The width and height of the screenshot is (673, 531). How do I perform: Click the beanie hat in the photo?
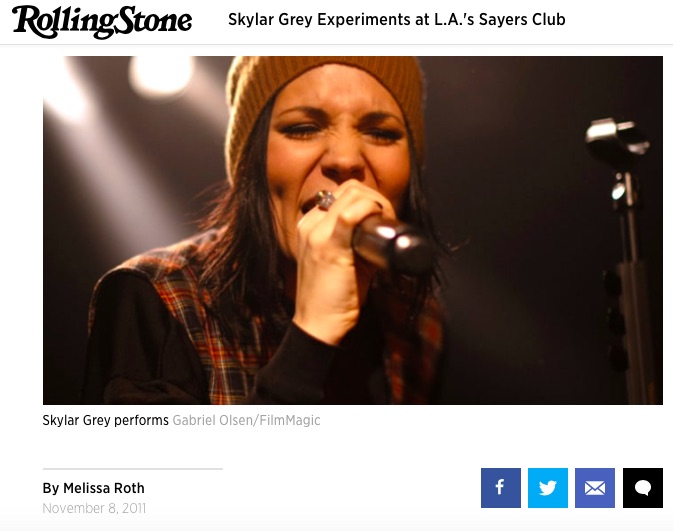(324, 99)
